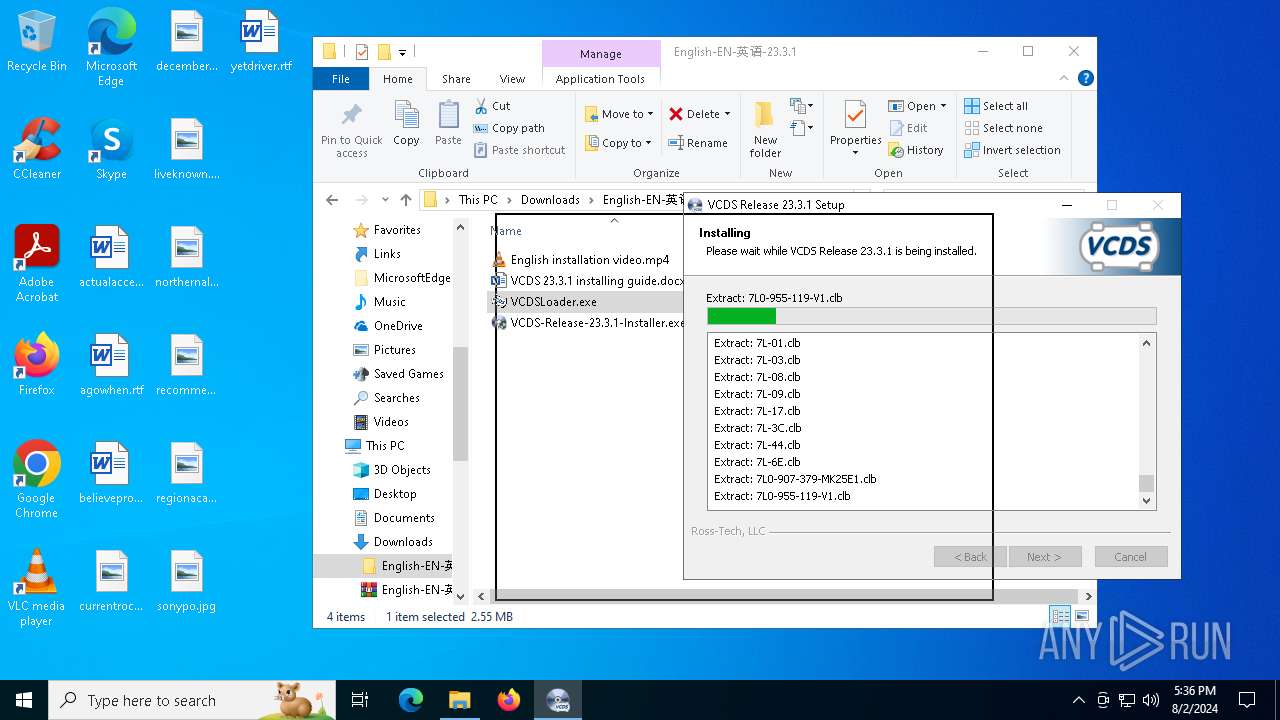Open Skype desktop shortcut
The width and height of the screenshot is (1280, 720).
(111, 150)
